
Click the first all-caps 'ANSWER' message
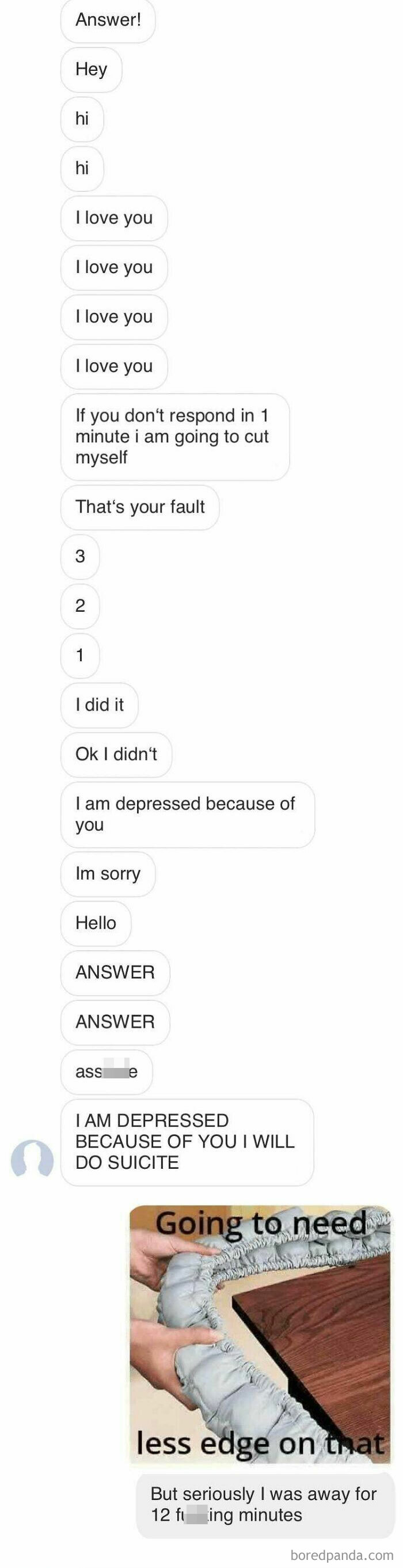pos(115,973)
